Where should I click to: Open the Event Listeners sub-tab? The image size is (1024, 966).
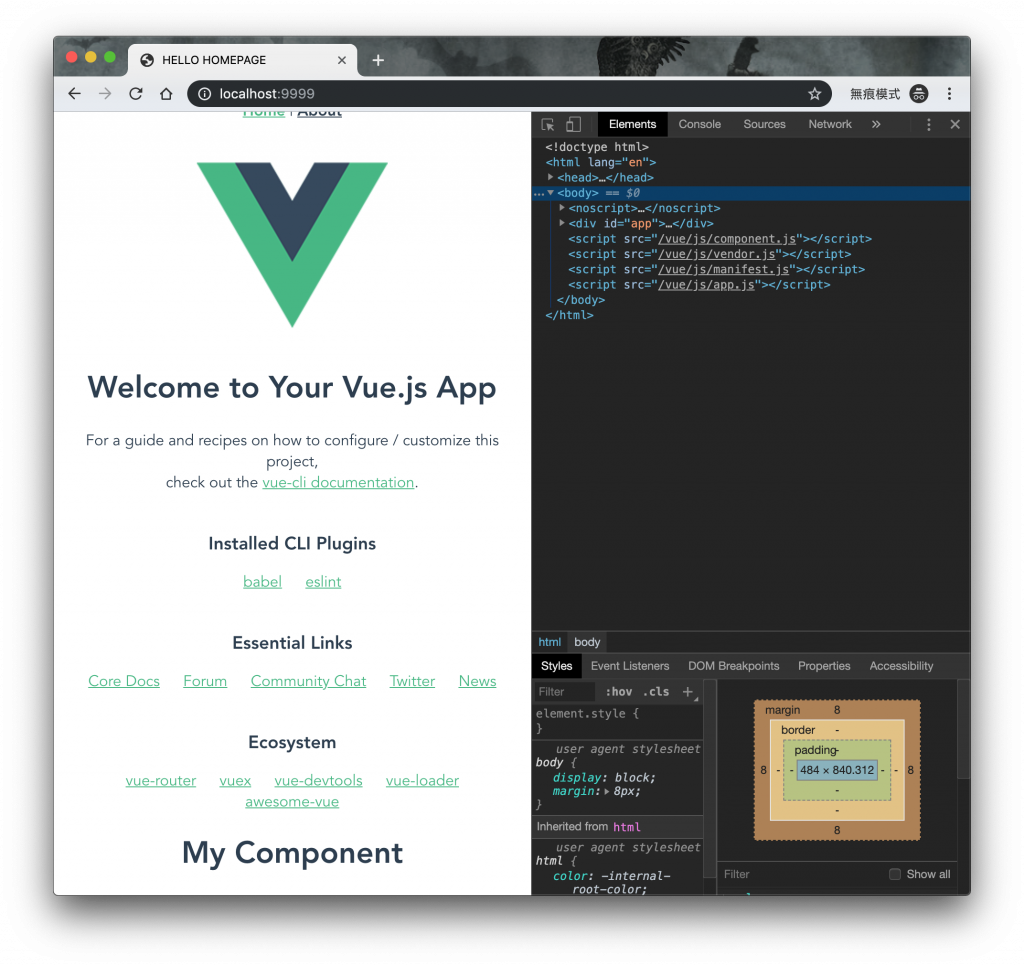[x=630, y=666]
